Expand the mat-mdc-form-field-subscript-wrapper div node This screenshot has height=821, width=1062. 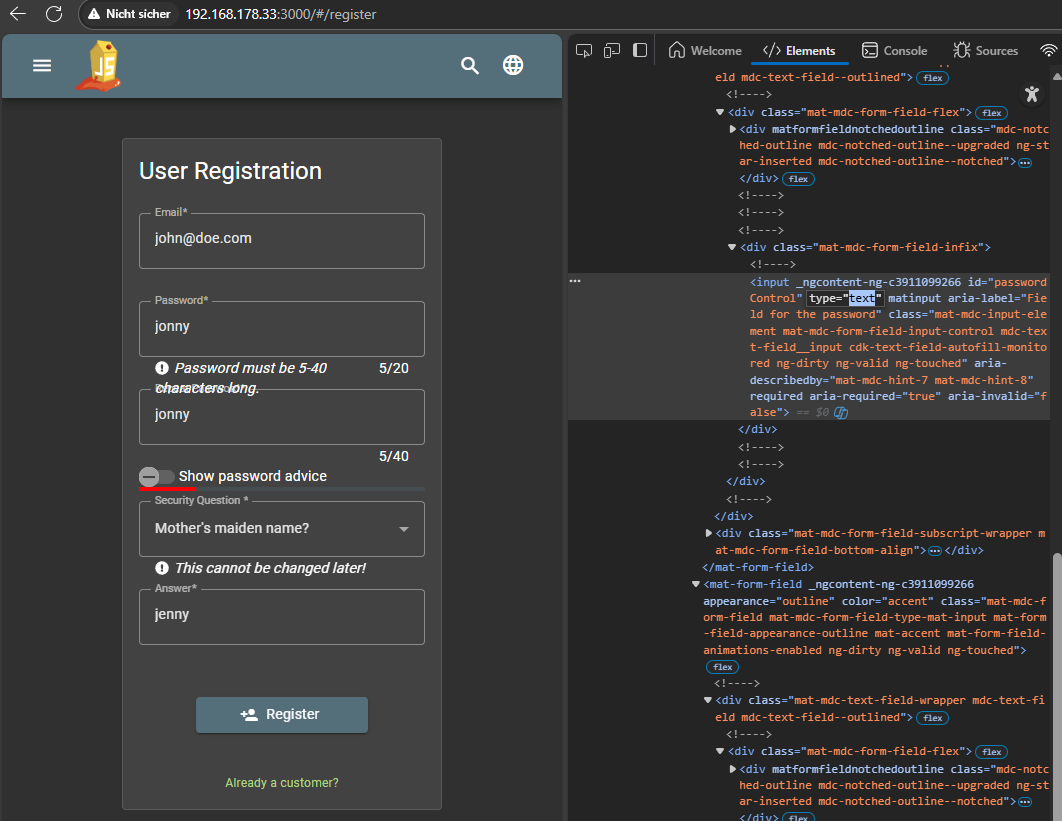click(x=709, y=534)
